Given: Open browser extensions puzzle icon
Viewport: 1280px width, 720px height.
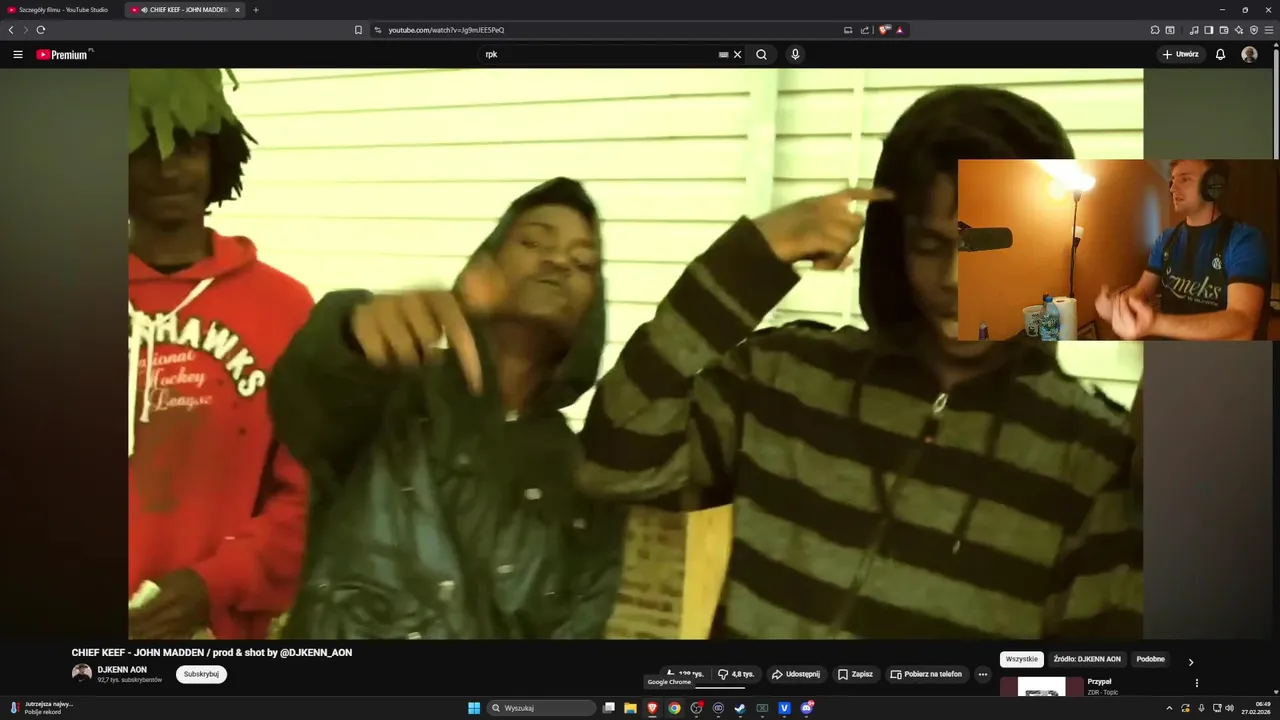Looking at the screenshot, I should (x=1155, y=30).
